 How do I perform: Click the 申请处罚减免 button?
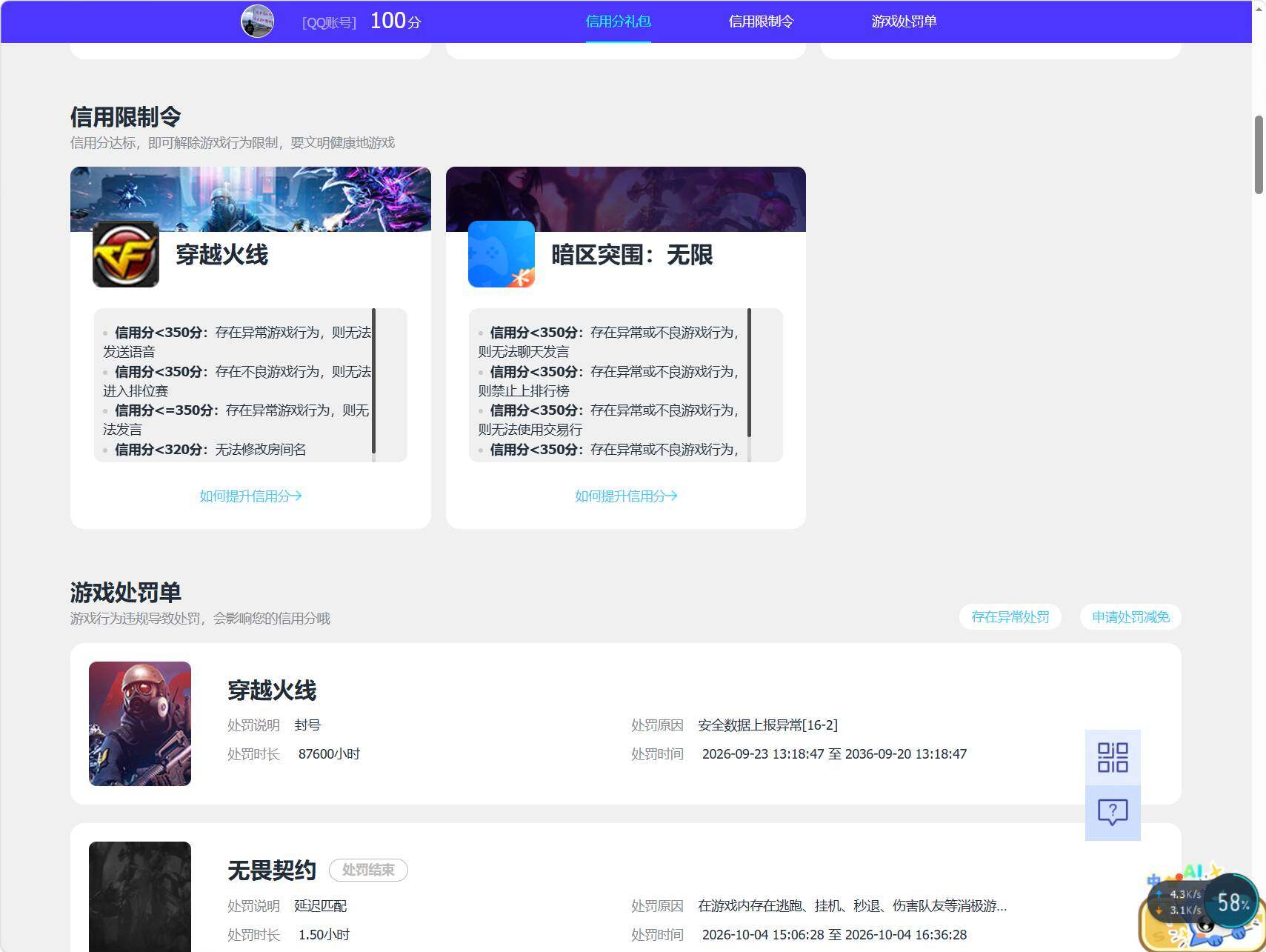1130,617
